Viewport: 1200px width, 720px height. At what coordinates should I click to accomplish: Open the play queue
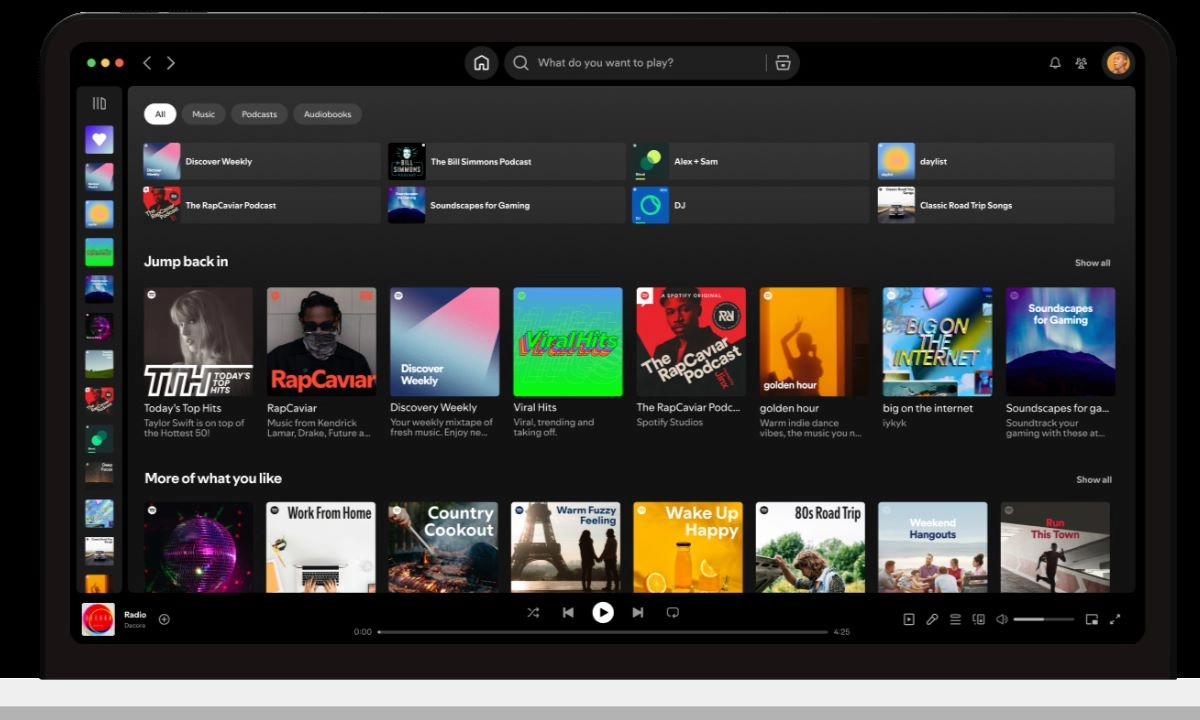pos(955,619)
